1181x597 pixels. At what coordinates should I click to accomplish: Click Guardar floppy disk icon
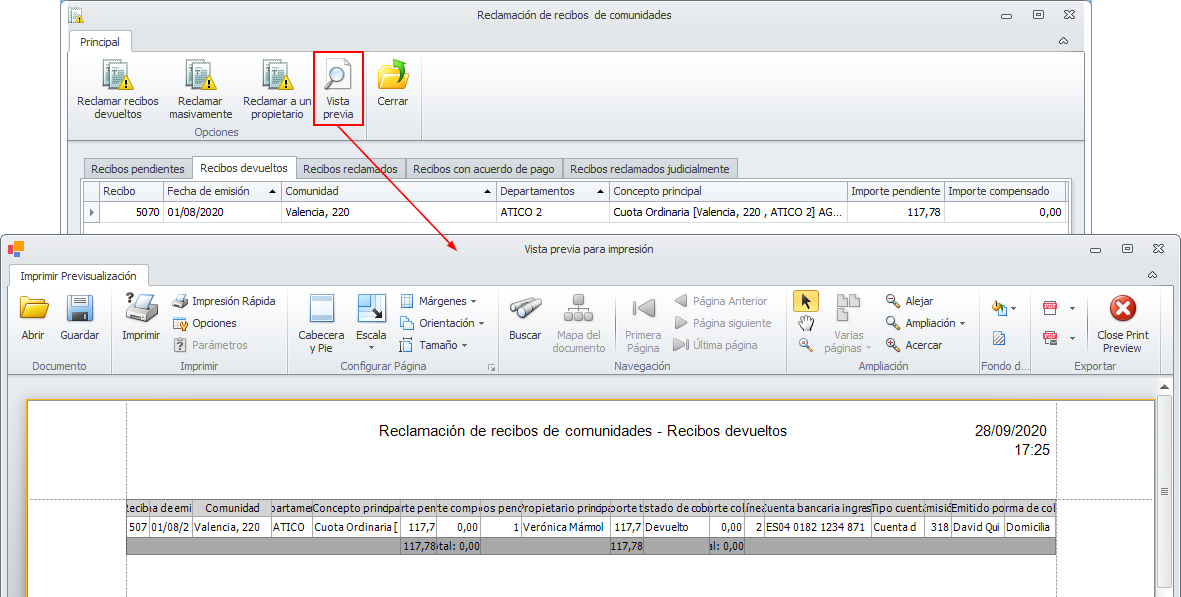[x=79, y=309]
